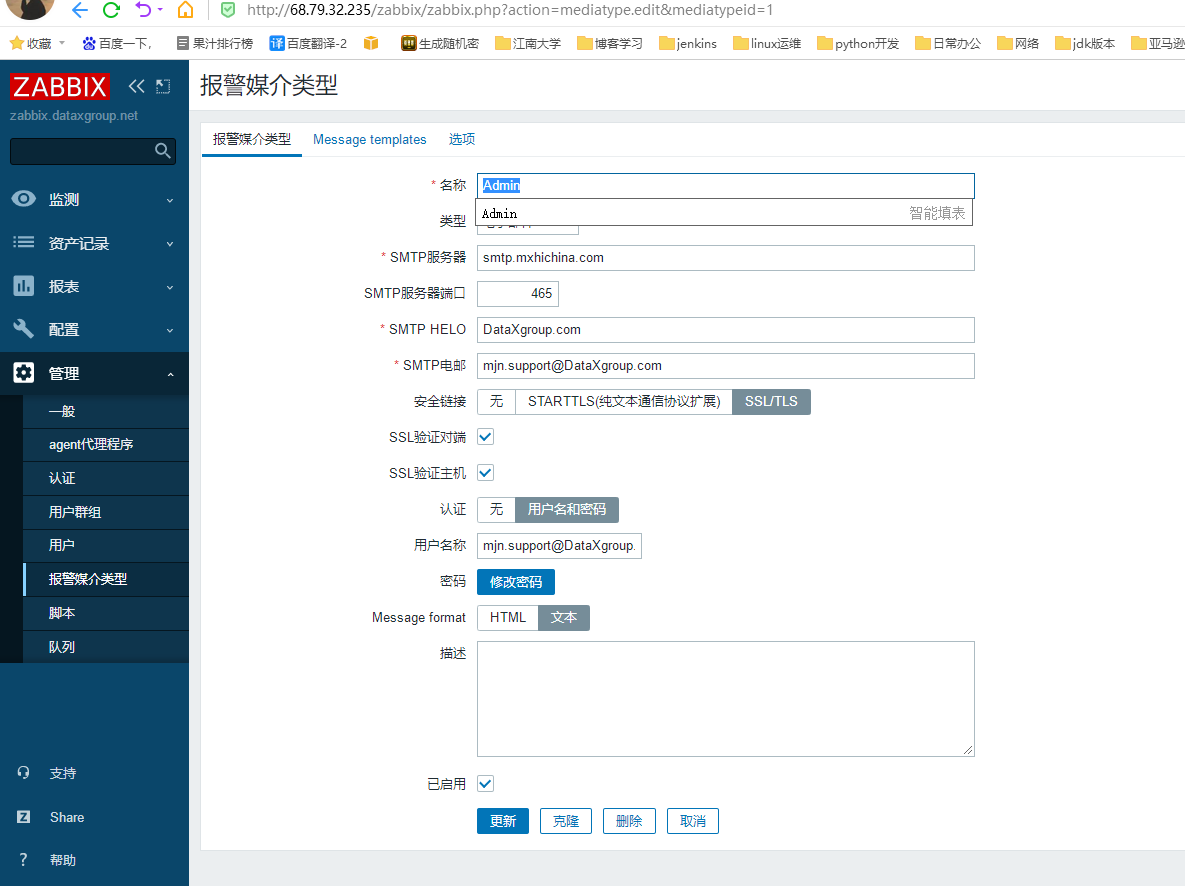Image resolution: width=1185 pixels, height=886 pixels.
Task: Uncheck the 已启用 checkbox
Action: 485,784
